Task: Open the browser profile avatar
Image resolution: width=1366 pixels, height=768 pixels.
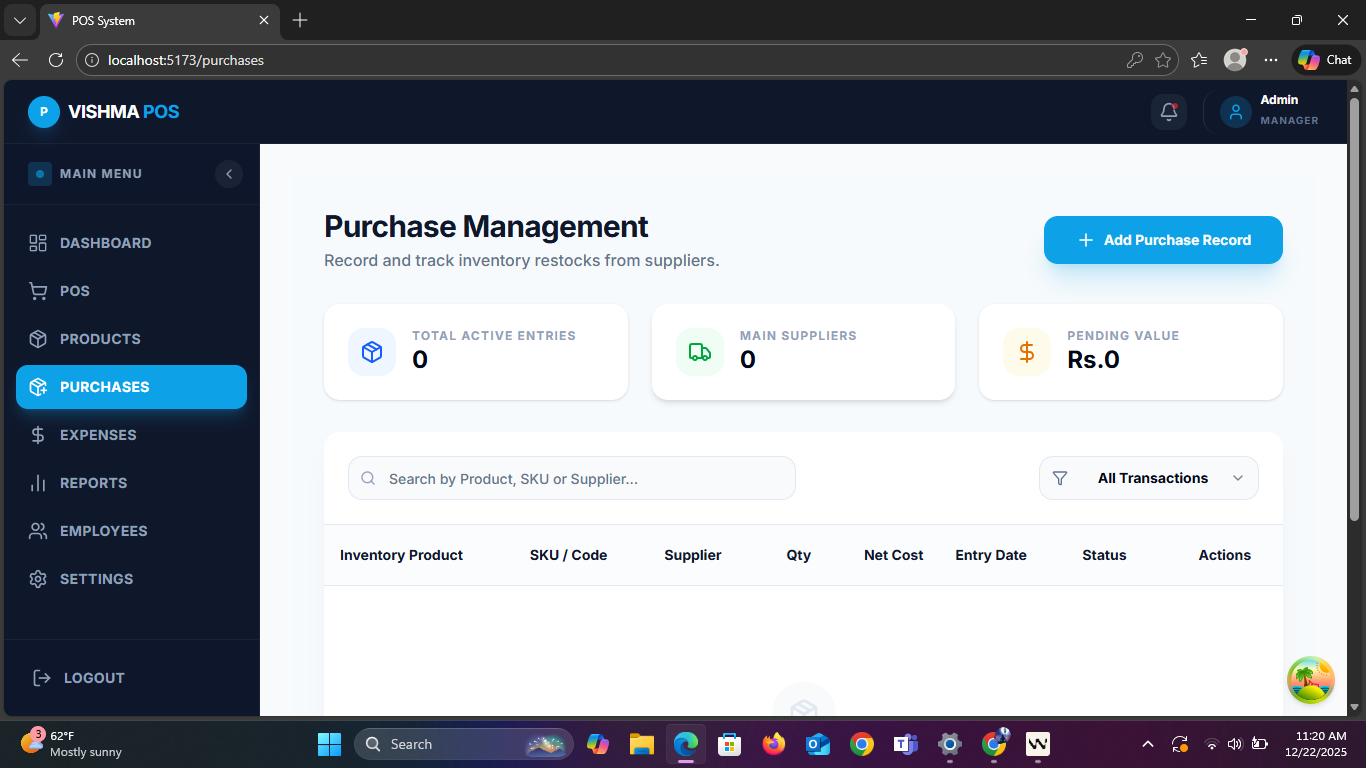Action: tap(1236, 60)
